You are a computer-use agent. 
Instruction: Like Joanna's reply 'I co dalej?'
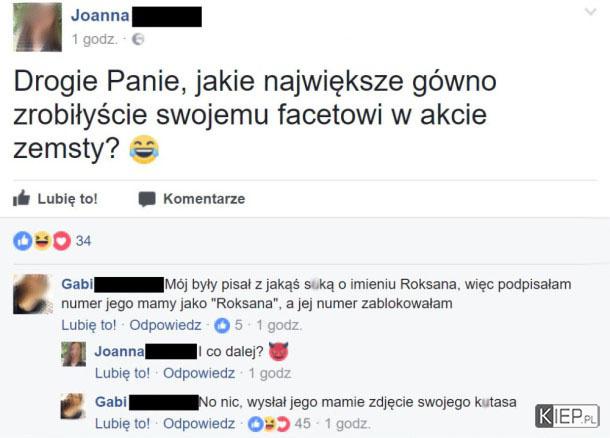pyautogui.click(x=122, y=373)
